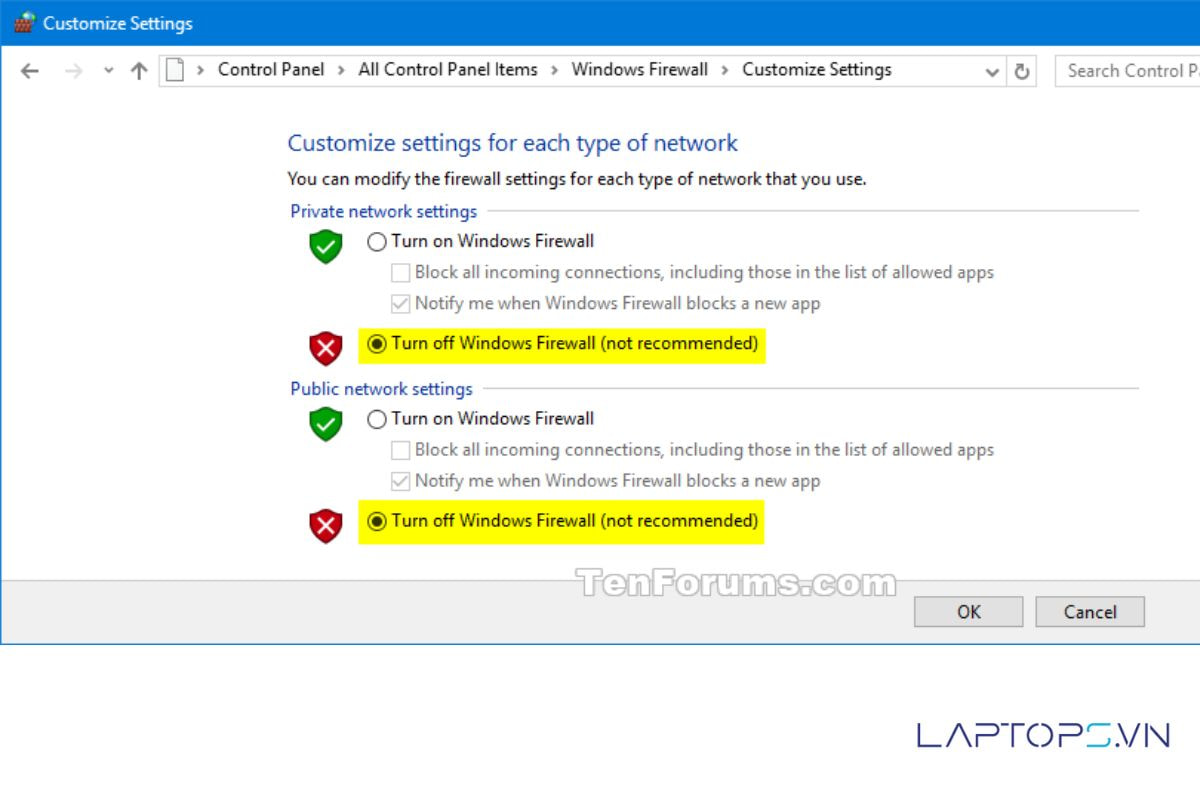Go to Windows Firewall breadcrumb
This screenshot has width=1200, height=800.
(639, 70)
